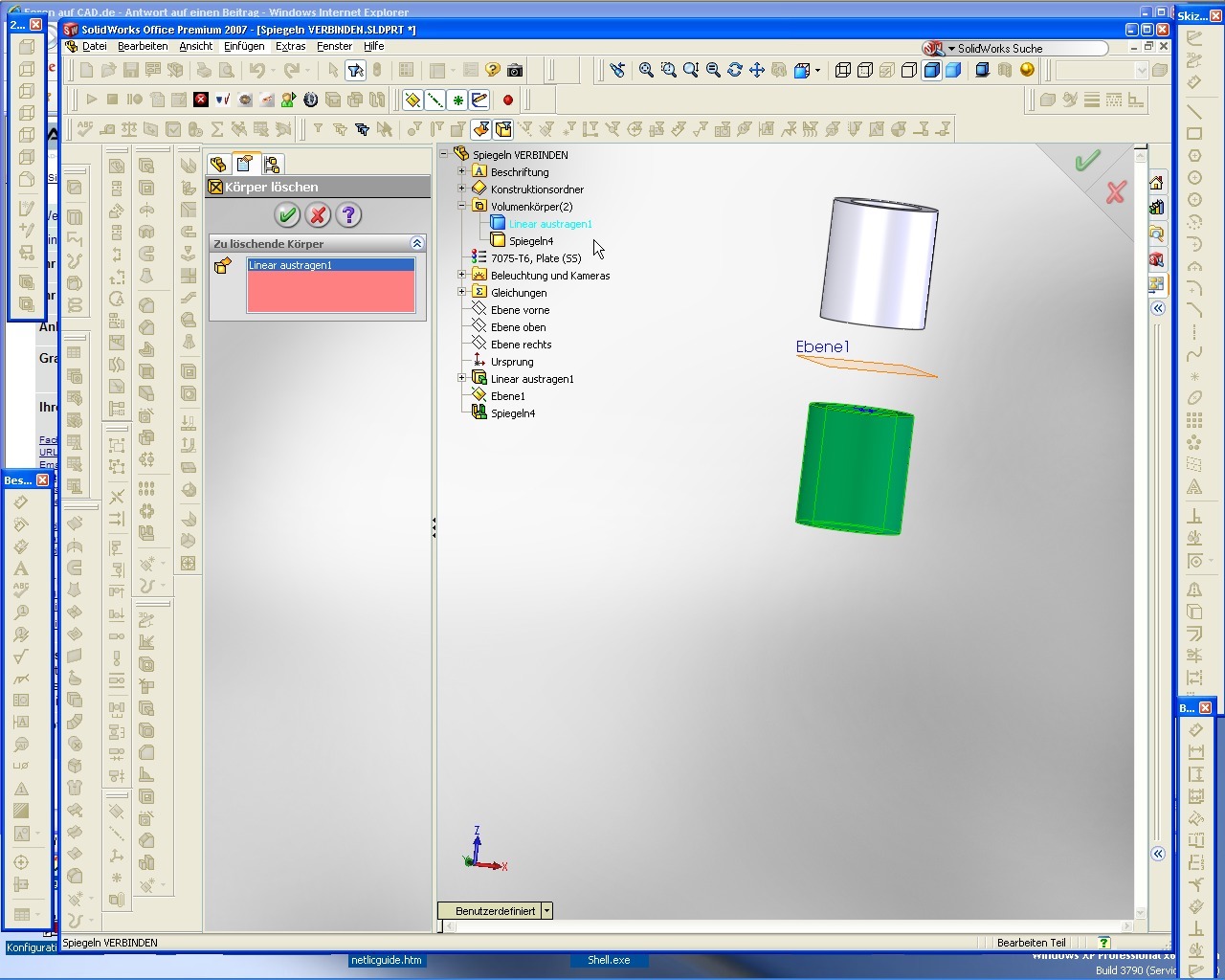Select Ursprung in feature tree
This screenshot has height=980, width=1225.
pyautogui.click(x=512, y=362)
